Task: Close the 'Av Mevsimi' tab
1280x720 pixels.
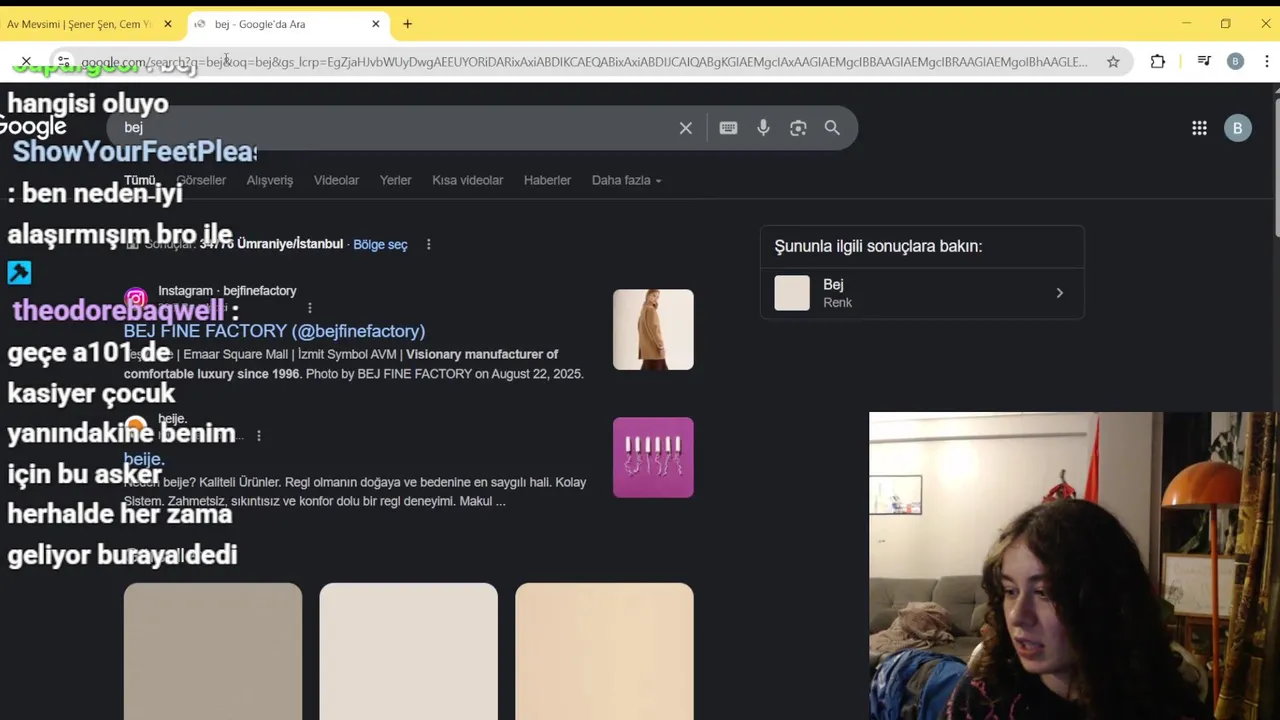Action: click(168, 24)
